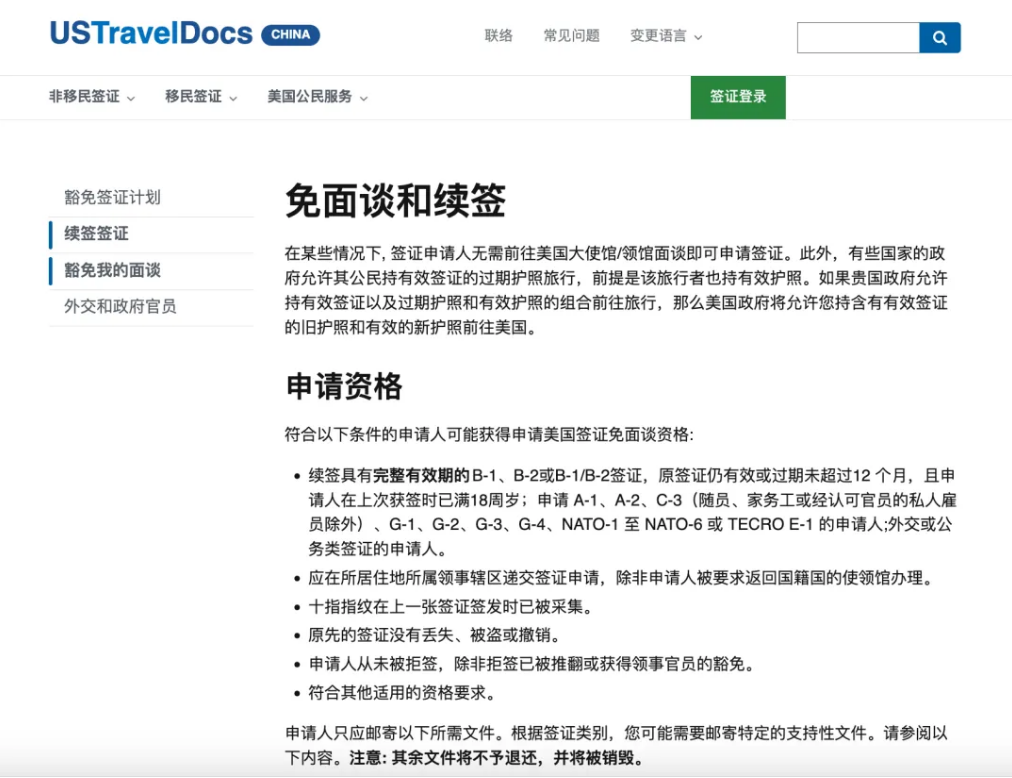This screenshot has width=1012, height=778.
Task: Open the 移民签证 dropdown menu
Action: (201, 97)
